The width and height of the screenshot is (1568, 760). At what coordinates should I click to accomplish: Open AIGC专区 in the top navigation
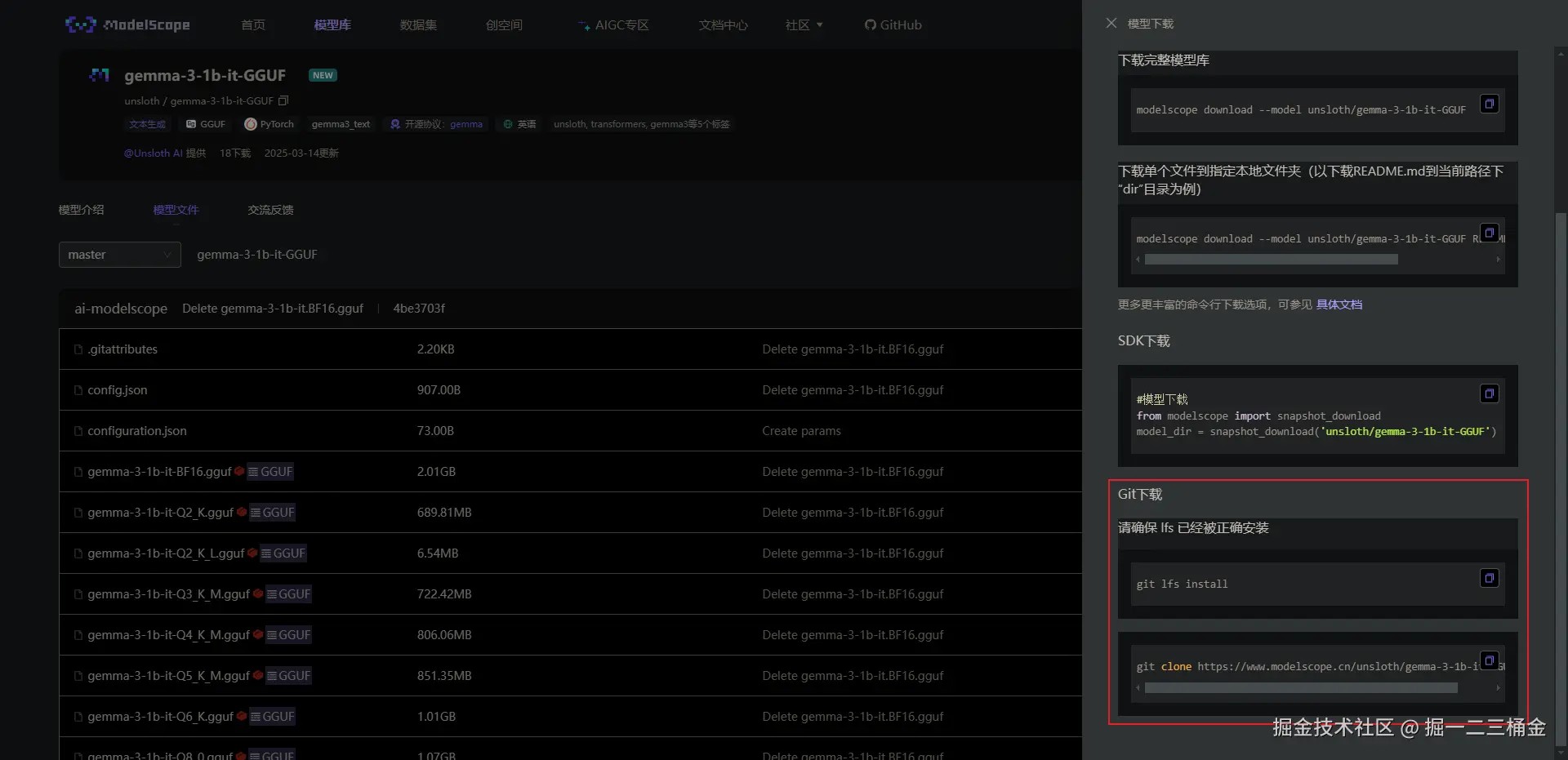pos(613,25)
